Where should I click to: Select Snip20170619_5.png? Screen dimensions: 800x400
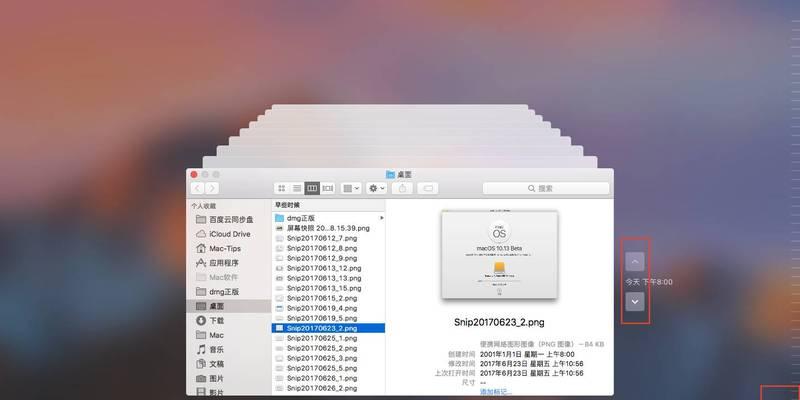coord(329,318)
